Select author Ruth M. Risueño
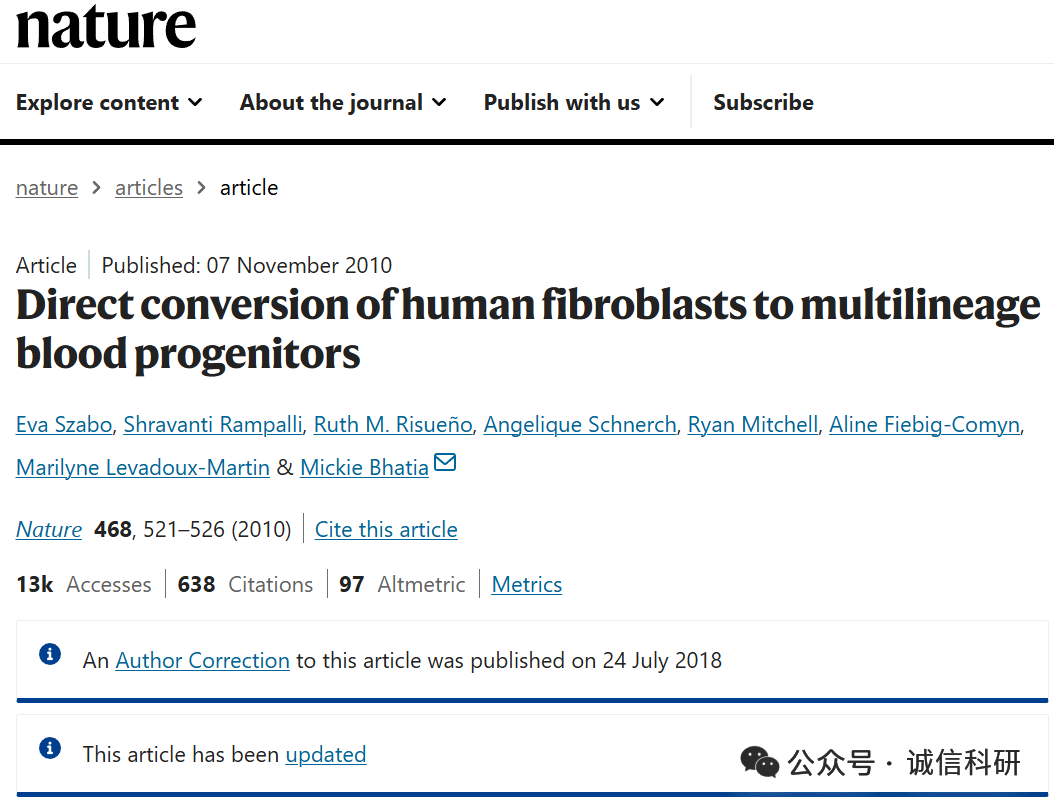This screenshot has height=805, width=1054. tap(393, 425)
